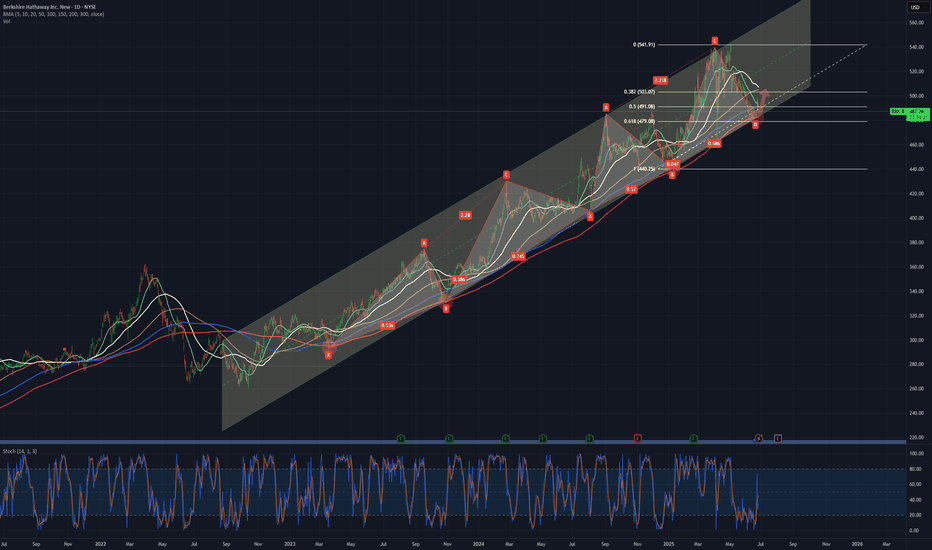Select the Vol indicator legend

pos(6,21)
